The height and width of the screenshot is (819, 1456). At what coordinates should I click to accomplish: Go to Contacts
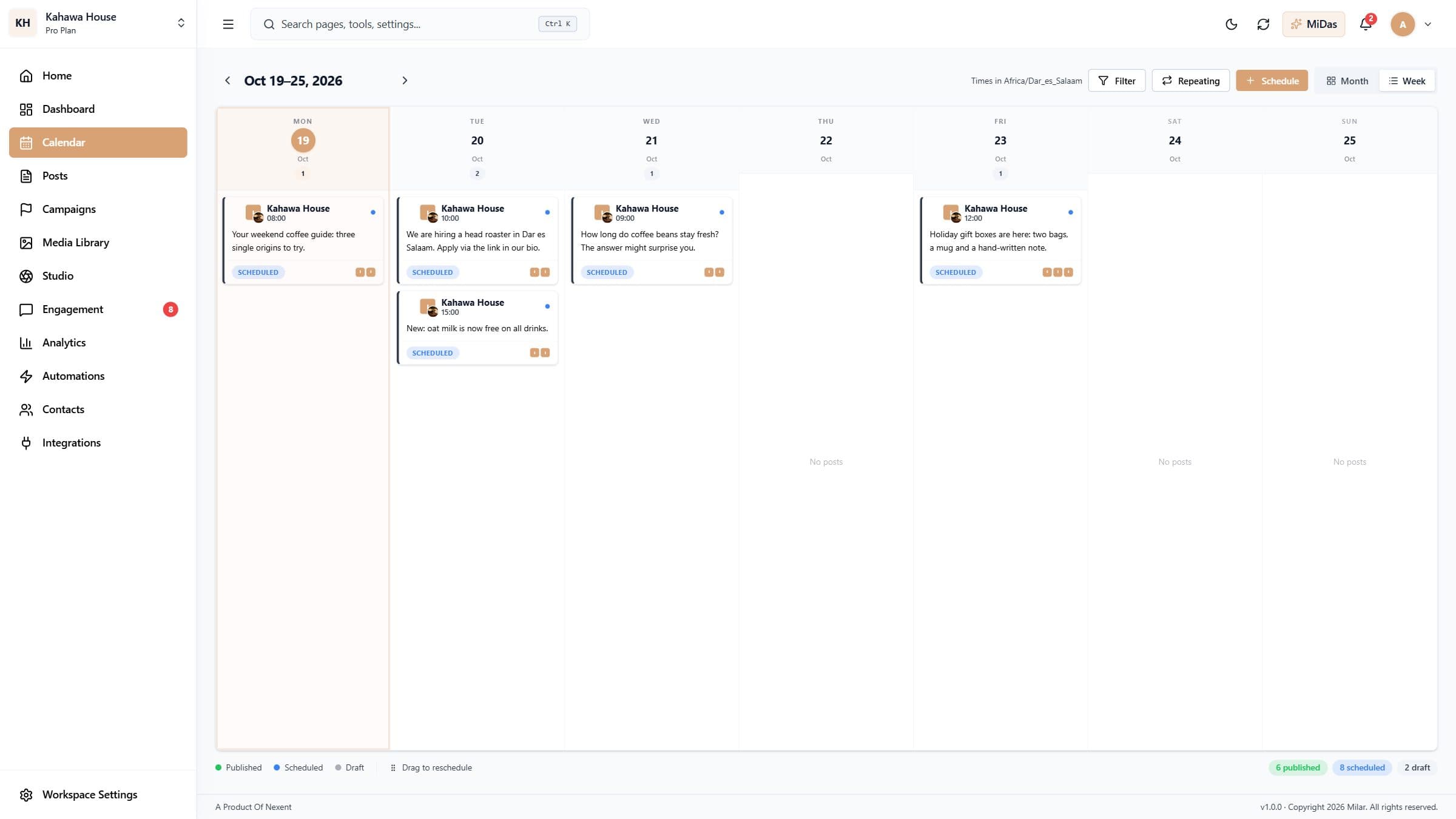[98, 409]
